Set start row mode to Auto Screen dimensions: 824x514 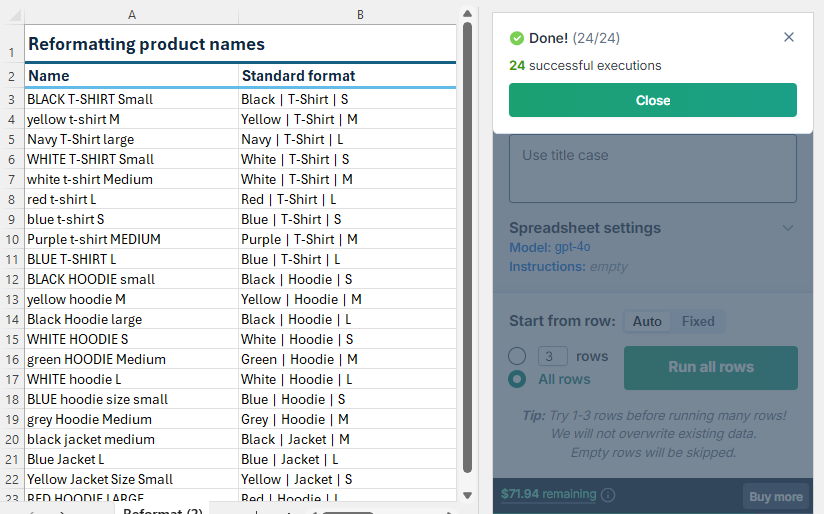tap(647, 322)
